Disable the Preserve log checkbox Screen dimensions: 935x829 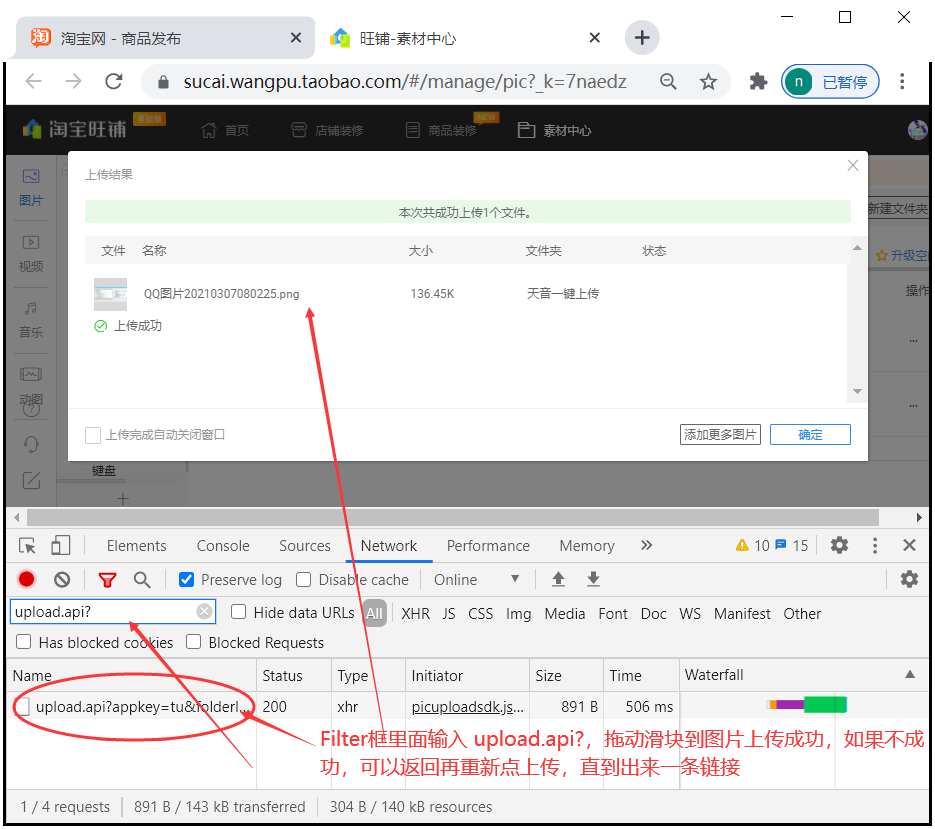pos(186,580)
